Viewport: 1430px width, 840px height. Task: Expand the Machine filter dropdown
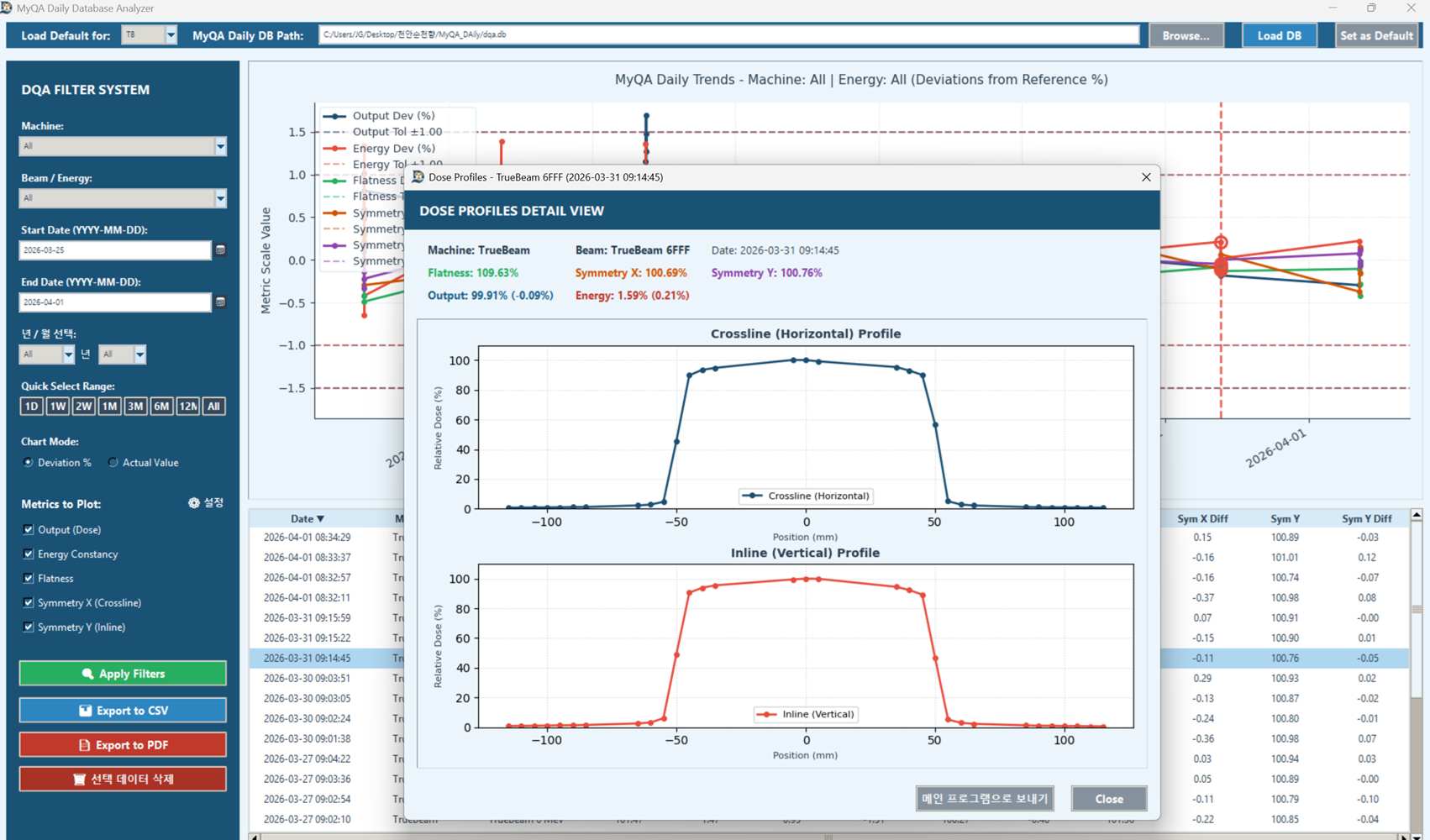[220, 146]
